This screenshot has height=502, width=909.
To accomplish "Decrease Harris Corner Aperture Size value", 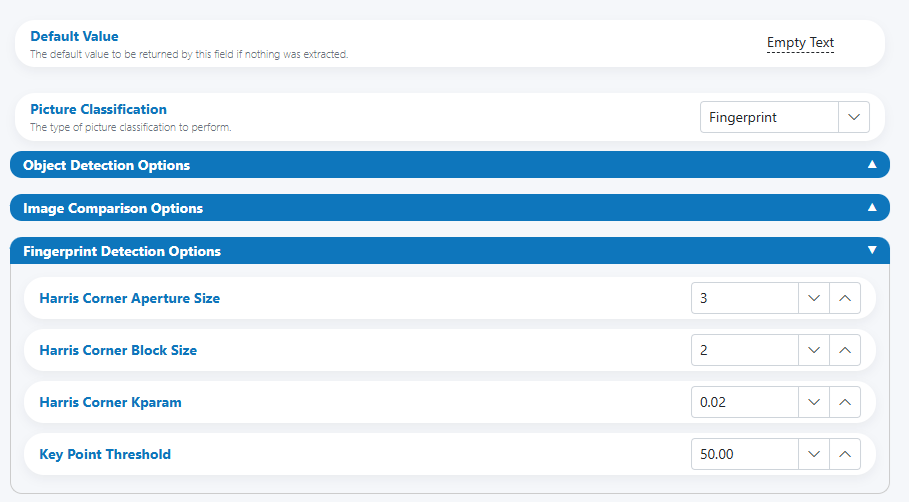I will coord(814,298).
